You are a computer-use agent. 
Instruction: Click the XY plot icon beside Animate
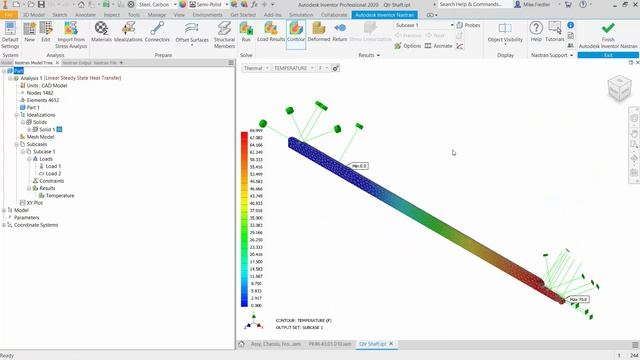[460, 46]
